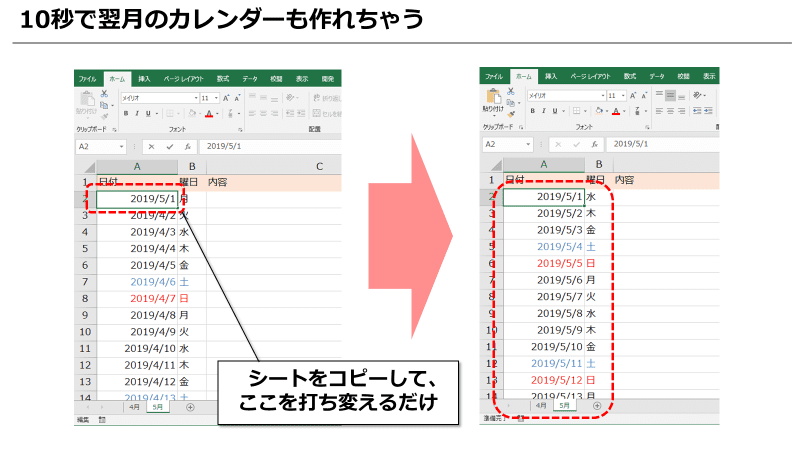Add new sheet in May-dates Excel window
The height and width of the screenshot is (450, 800).
(597, 406)
